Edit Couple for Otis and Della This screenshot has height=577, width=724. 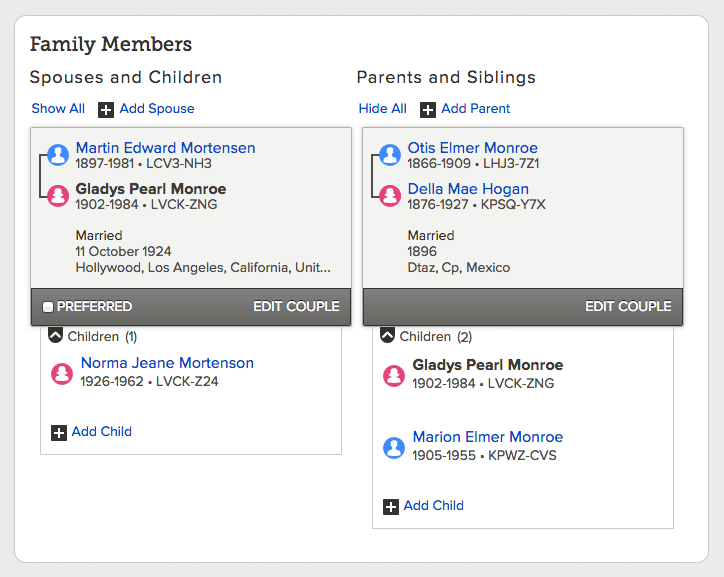628,307
